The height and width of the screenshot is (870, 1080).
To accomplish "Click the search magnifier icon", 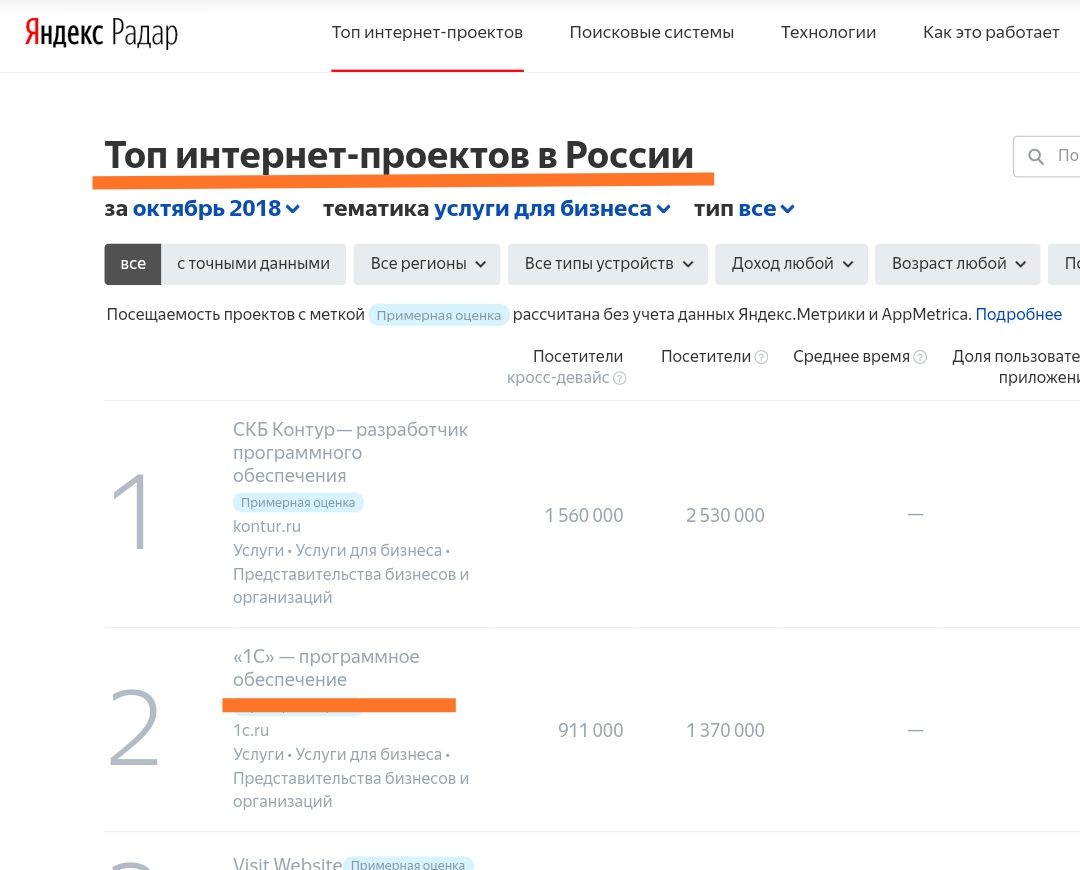I will click(x=1035, y=156).
